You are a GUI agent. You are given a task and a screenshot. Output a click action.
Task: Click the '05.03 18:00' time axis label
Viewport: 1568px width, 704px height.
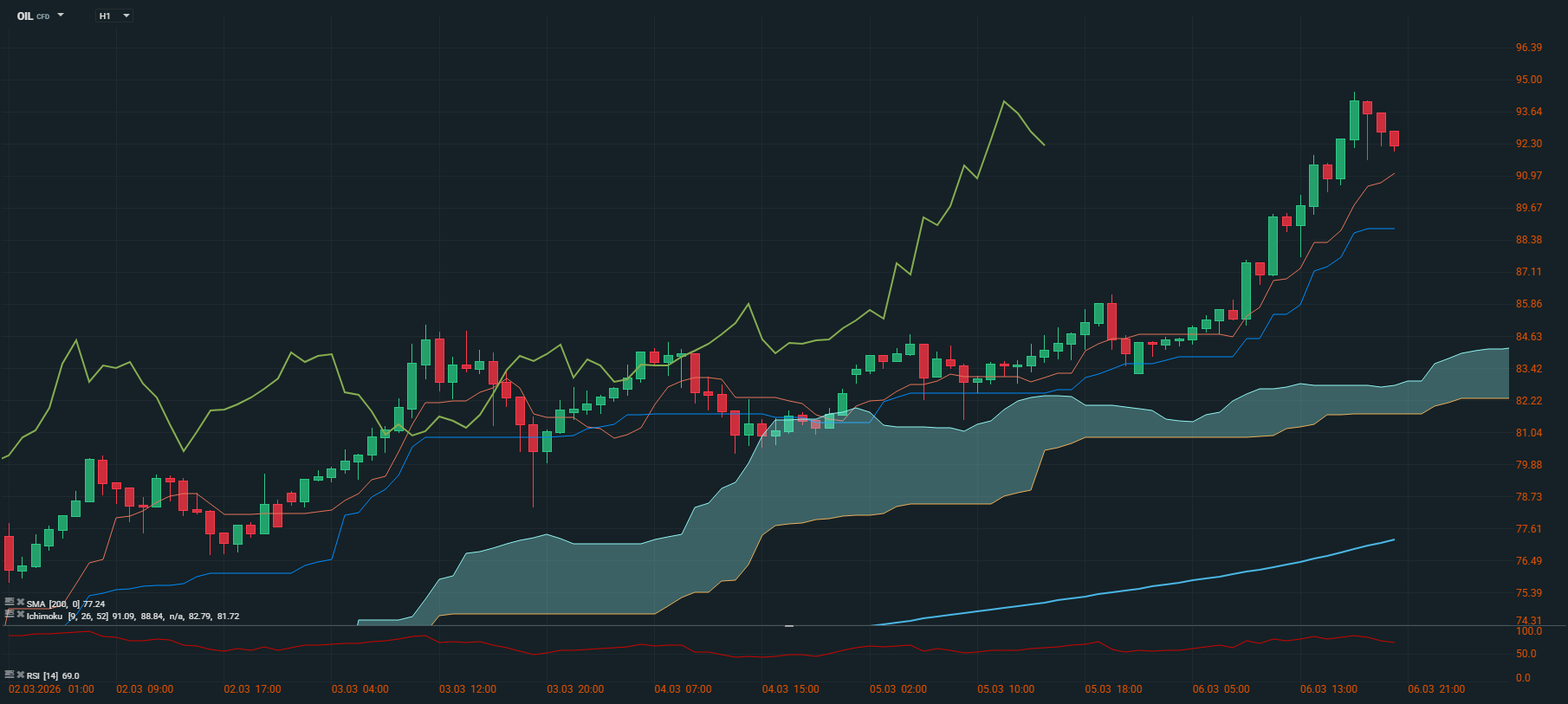[1113, 689]
